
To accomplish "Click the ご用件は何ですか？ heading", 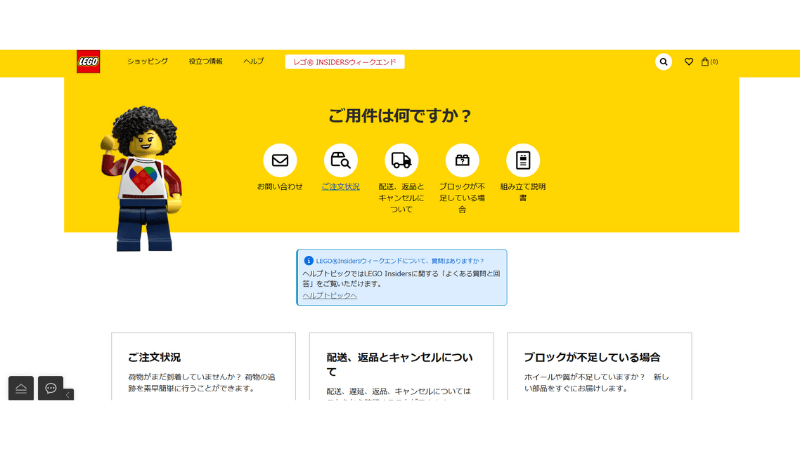I will (401, 116).
